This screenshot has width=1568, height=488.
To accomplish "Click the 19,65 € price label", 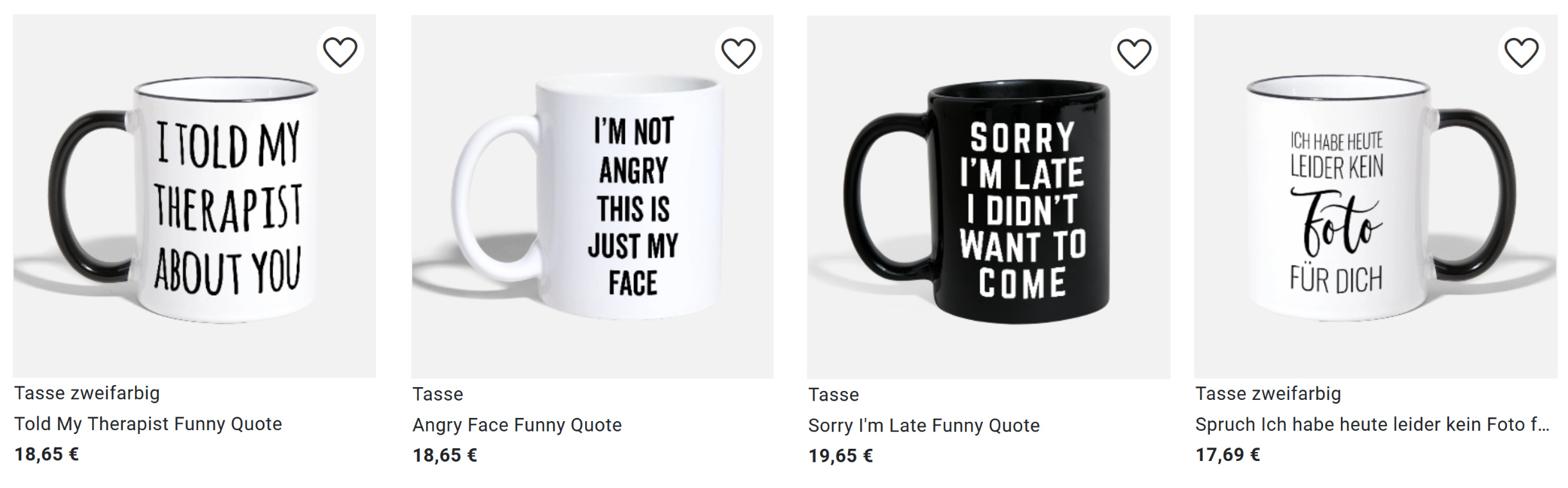I will (841, 456).
